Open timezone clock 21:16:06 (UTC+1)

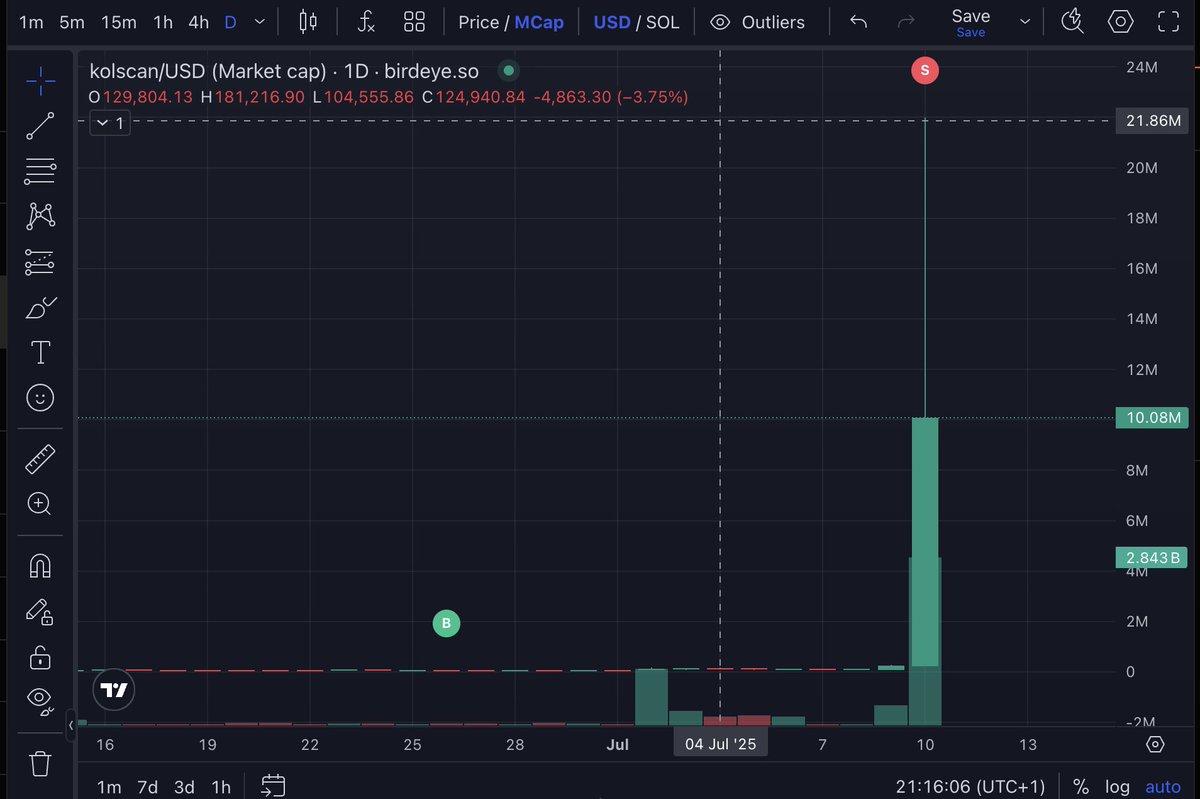968,787
